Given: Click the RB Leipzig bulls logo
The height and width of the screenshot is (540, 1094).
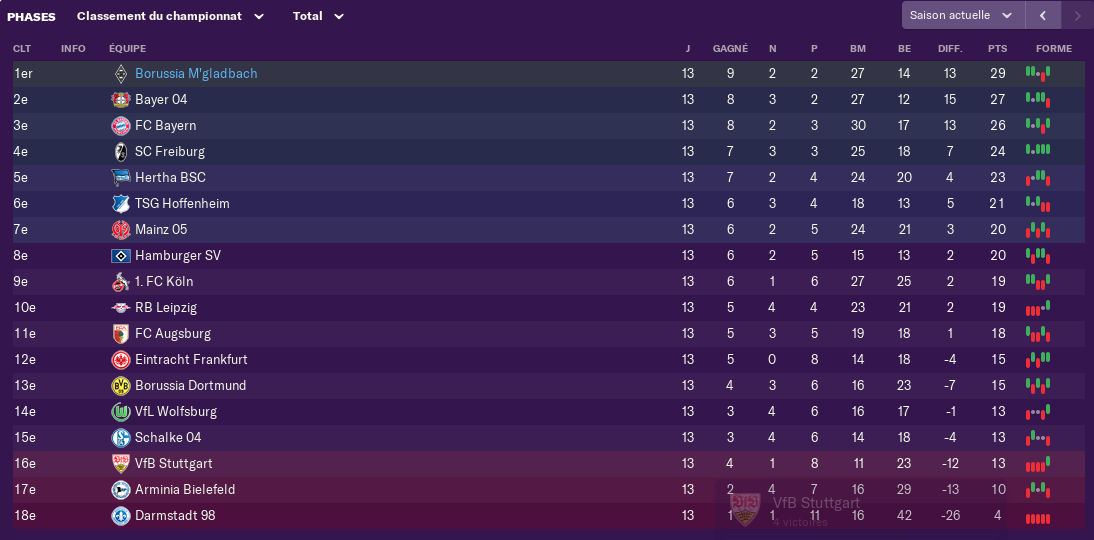Looking at the screenshot, I should (x=121, y=308).
